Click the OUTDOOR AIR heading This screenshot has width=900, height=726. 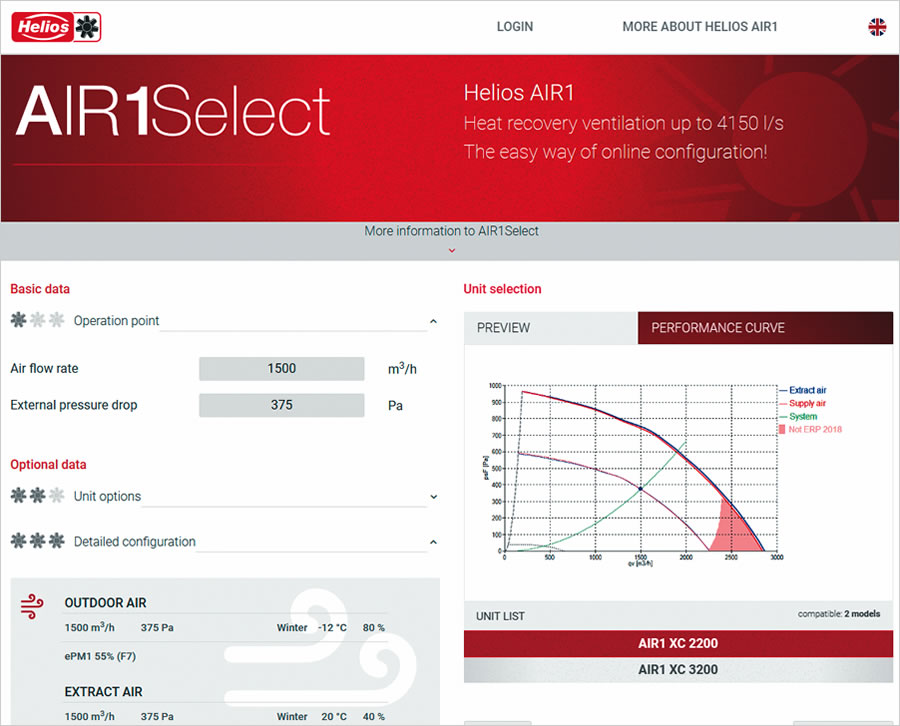coord(106,603)
